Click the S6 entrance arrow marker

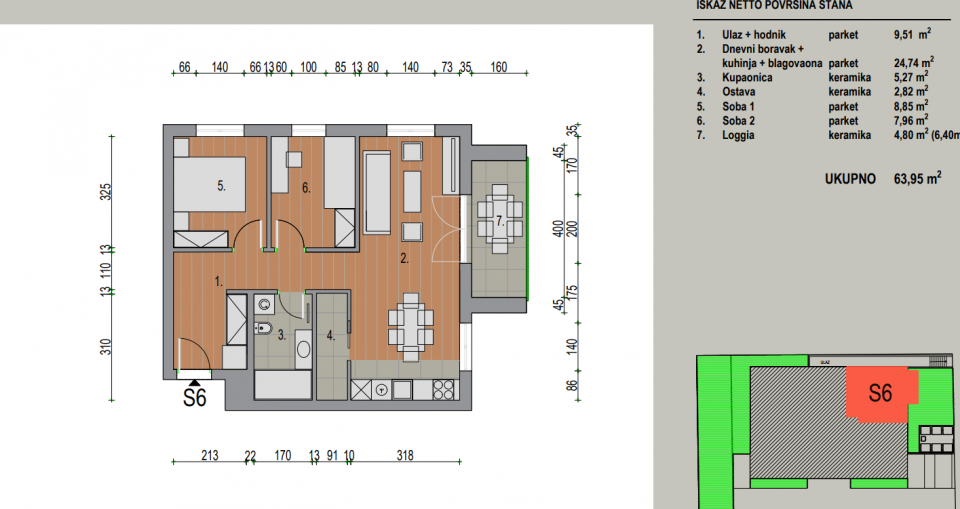point(194,383)
